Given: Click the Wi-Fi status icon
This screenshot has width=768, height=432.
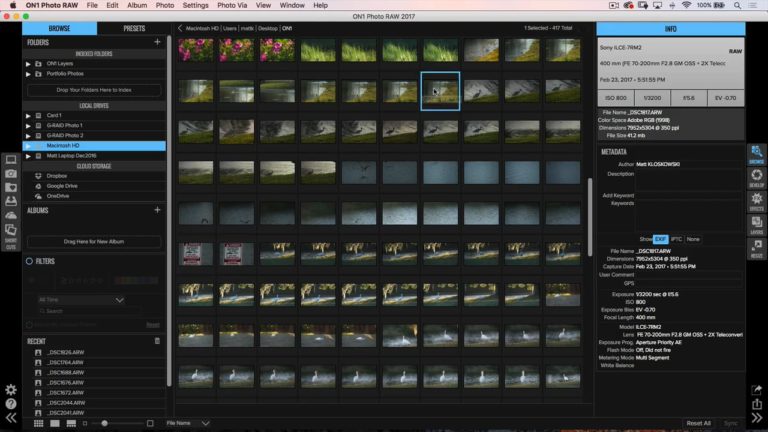Looking at the screenshot, I should tap(687, 5).
